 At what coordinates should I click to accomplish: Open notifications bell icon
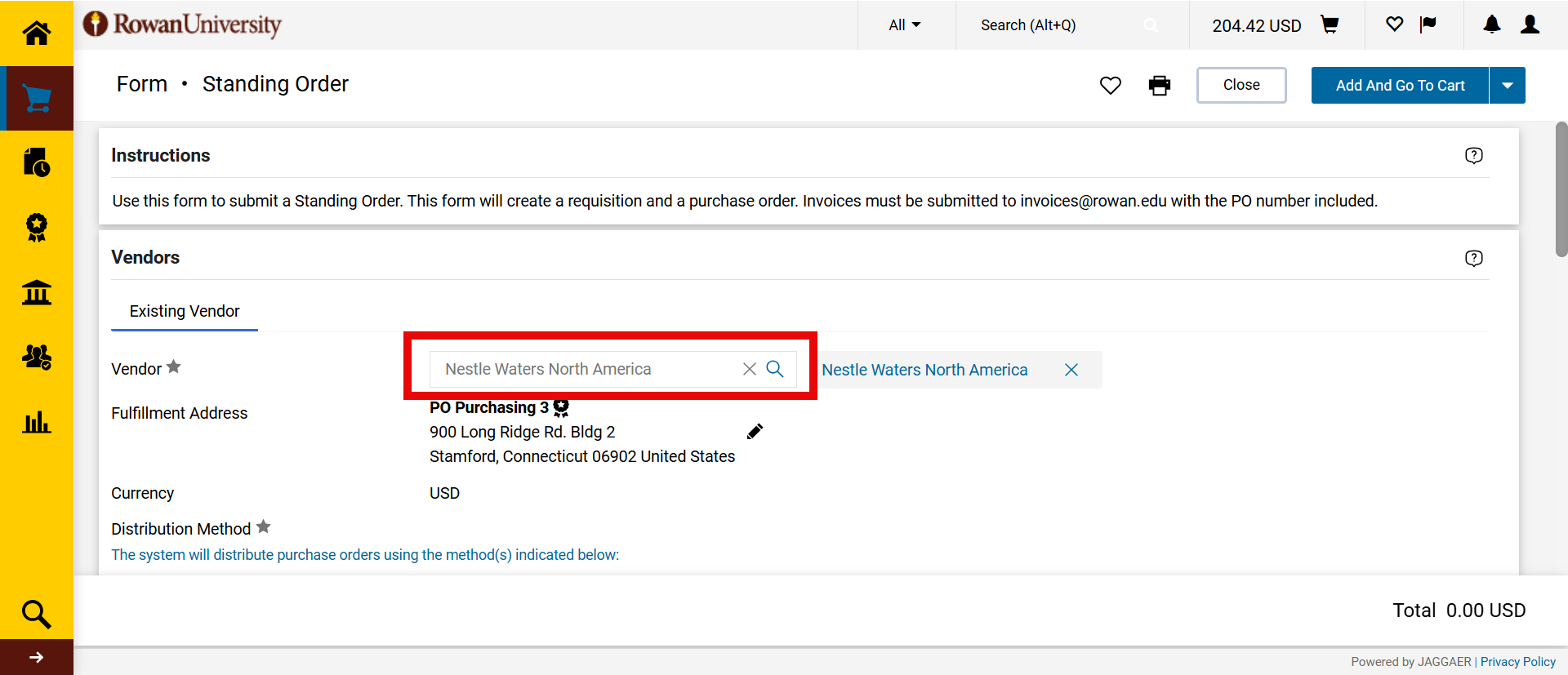1491,25
